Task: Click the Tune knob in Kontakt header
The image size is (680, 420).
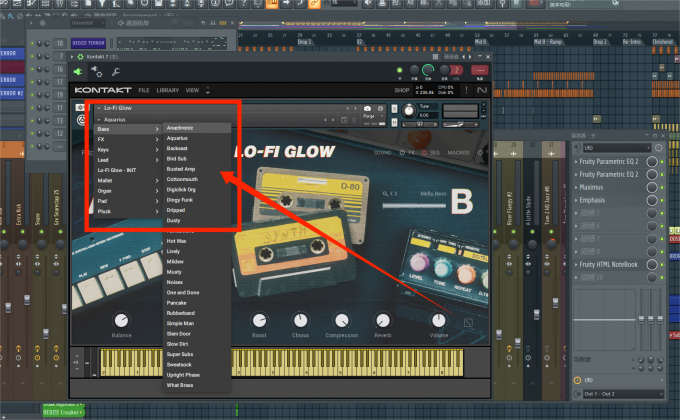Action: click(409, 111)
